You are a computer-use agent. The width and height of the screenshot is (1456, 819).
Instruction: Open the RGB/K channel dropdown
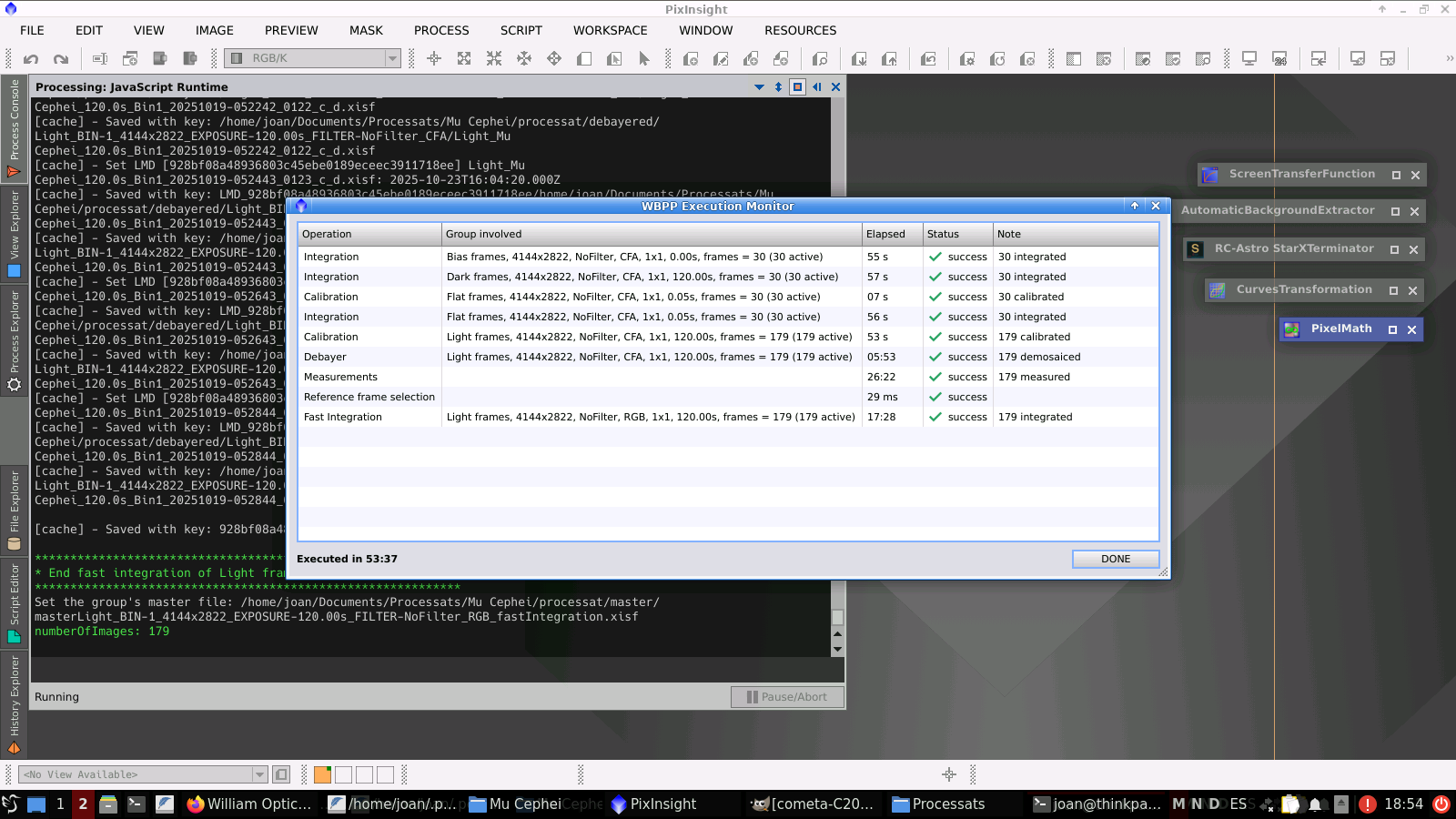click(392, 58)
